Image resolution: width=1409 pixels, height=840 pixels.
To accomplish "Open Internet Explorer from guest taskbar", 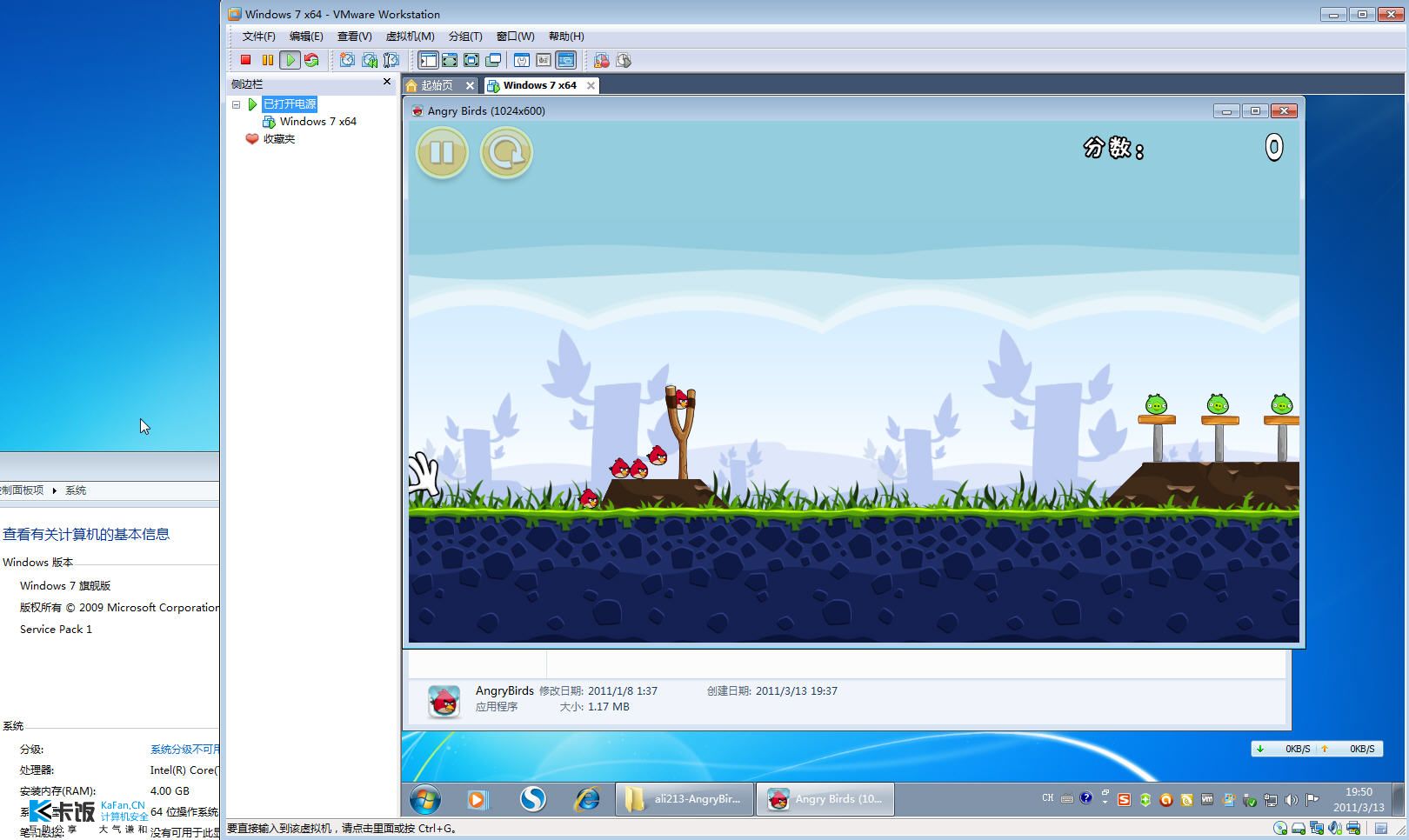I will coord(587,799).
